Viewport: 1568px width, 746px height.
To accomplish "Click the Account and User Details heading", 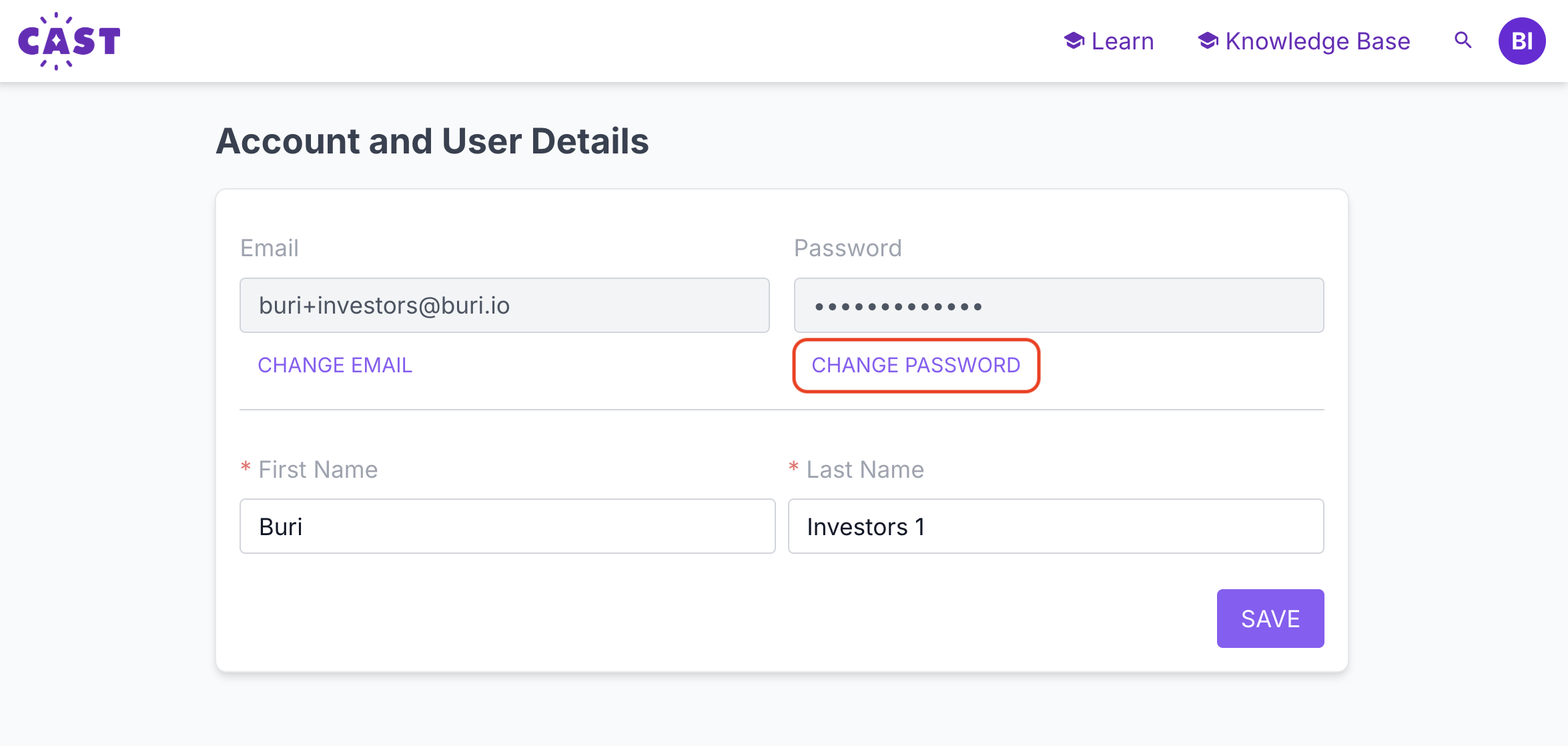I will (432, 141).
